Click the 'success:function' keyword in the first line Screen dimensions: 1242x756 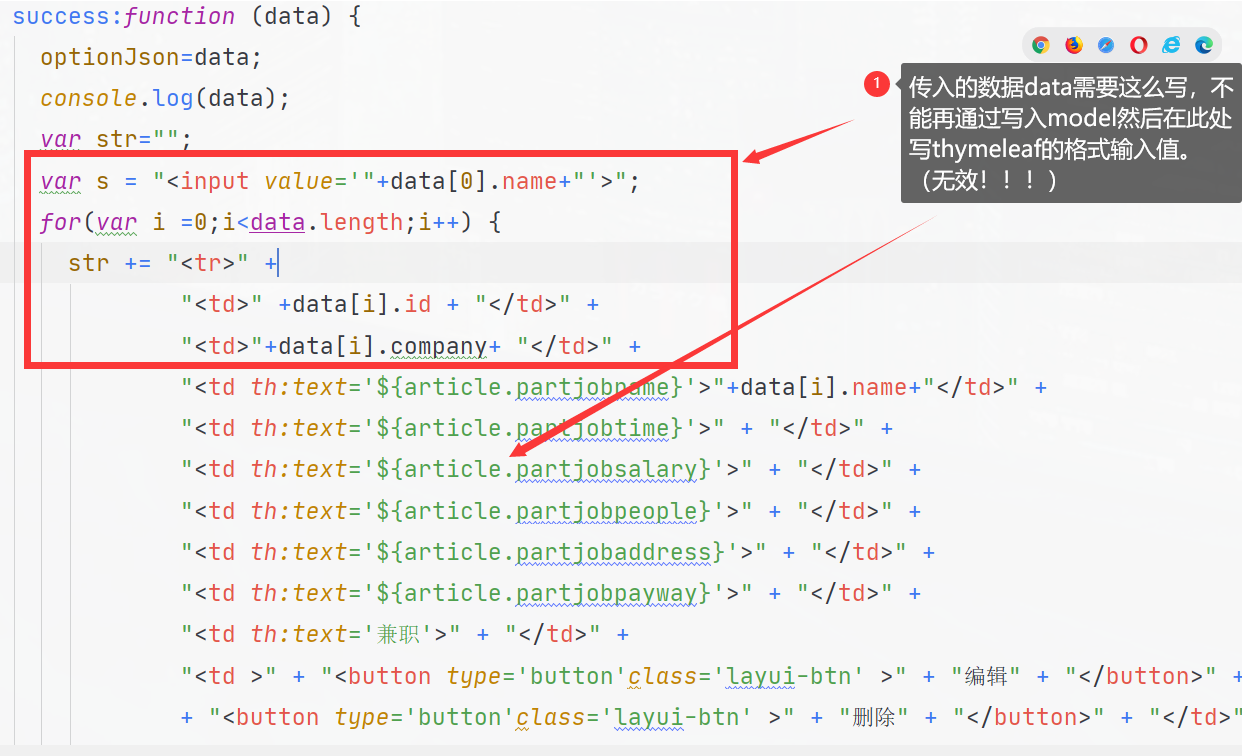[124, 17]
